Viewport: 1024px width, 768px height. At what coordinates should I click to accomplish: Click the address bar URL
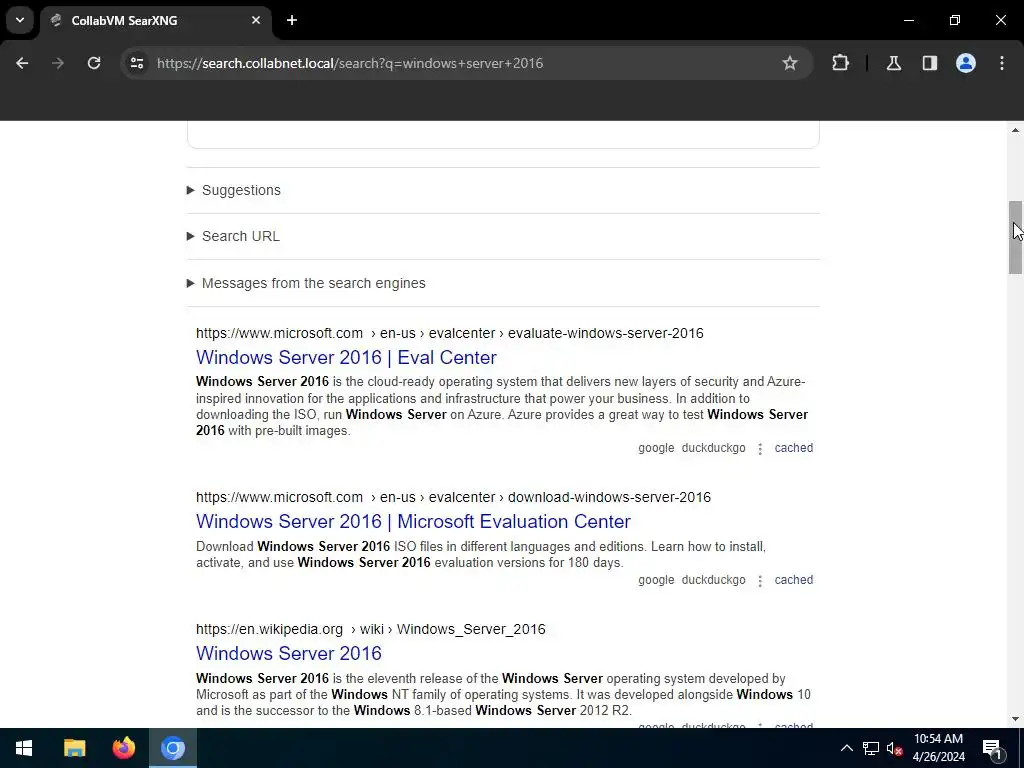349,63
